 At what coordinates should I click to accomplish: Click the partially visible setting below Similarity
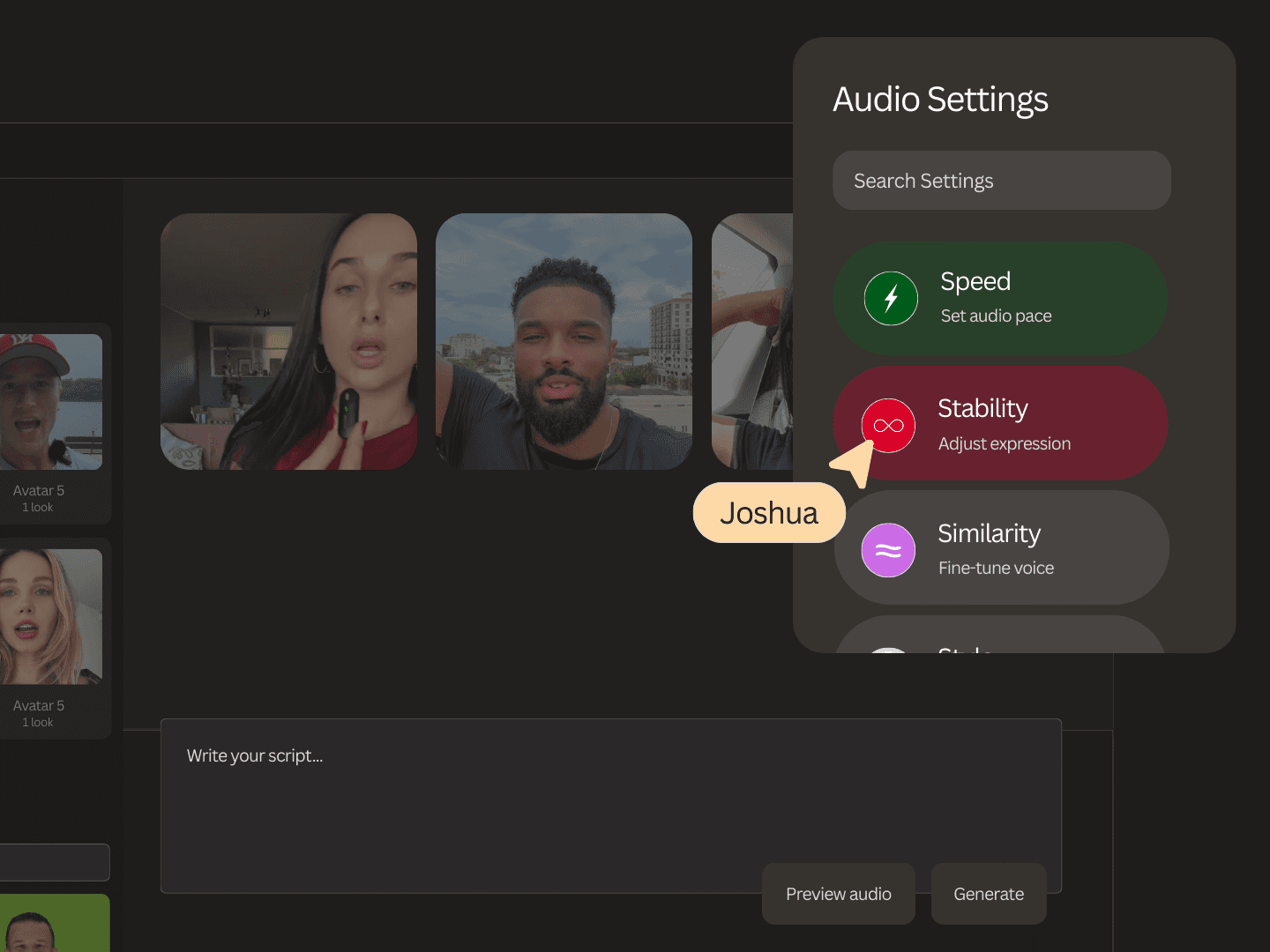[x=1000, y=638]
